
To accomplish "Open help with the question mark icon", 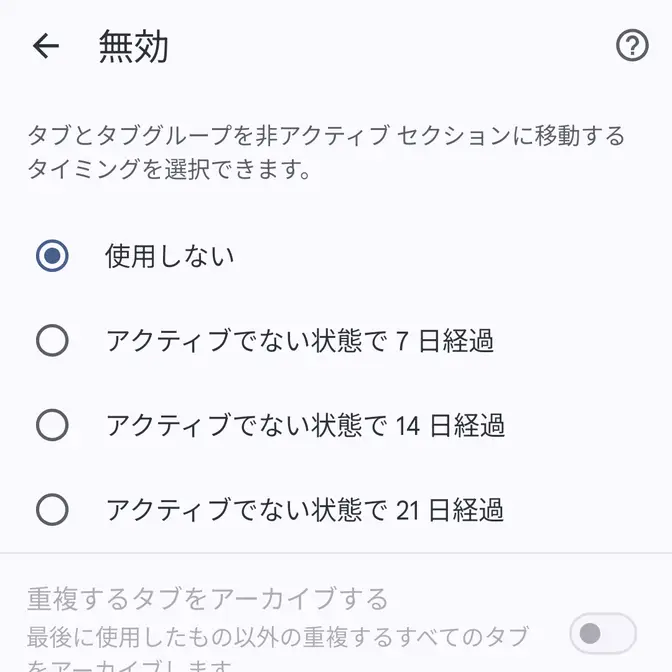I will tap(632, 46).
